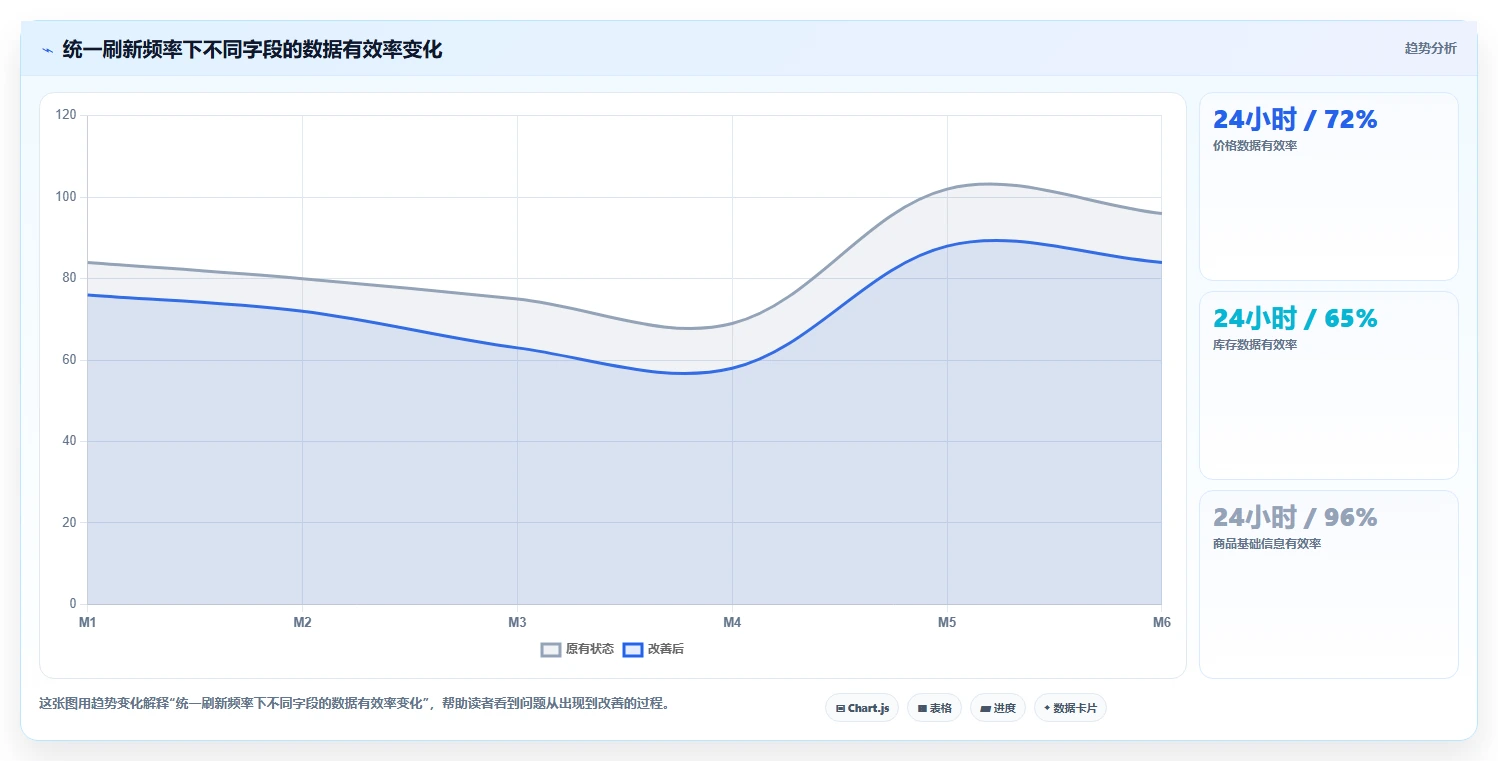Viewport: 1498px width, 761px height.
Task: Click the blue 改善后 legend color box
Action: [x=632, y=649]
